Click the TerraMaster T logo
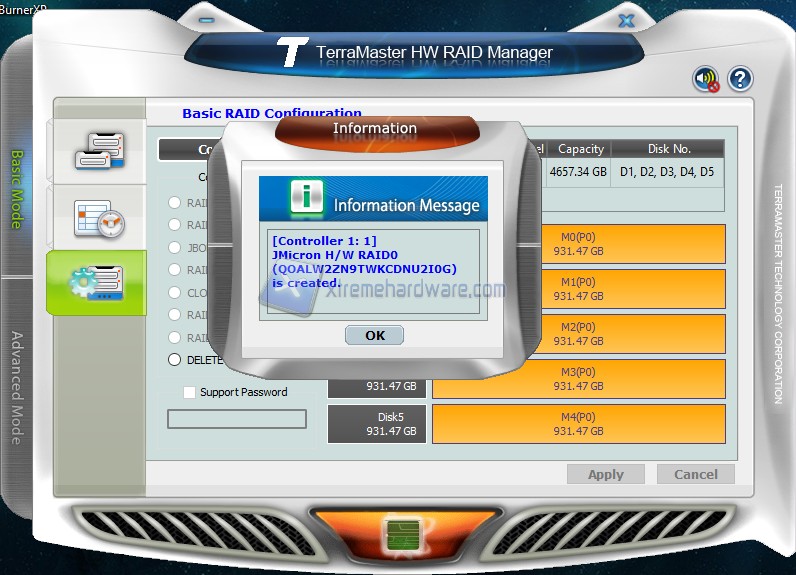This screenshot has height=575, width=796. point(291,53)
